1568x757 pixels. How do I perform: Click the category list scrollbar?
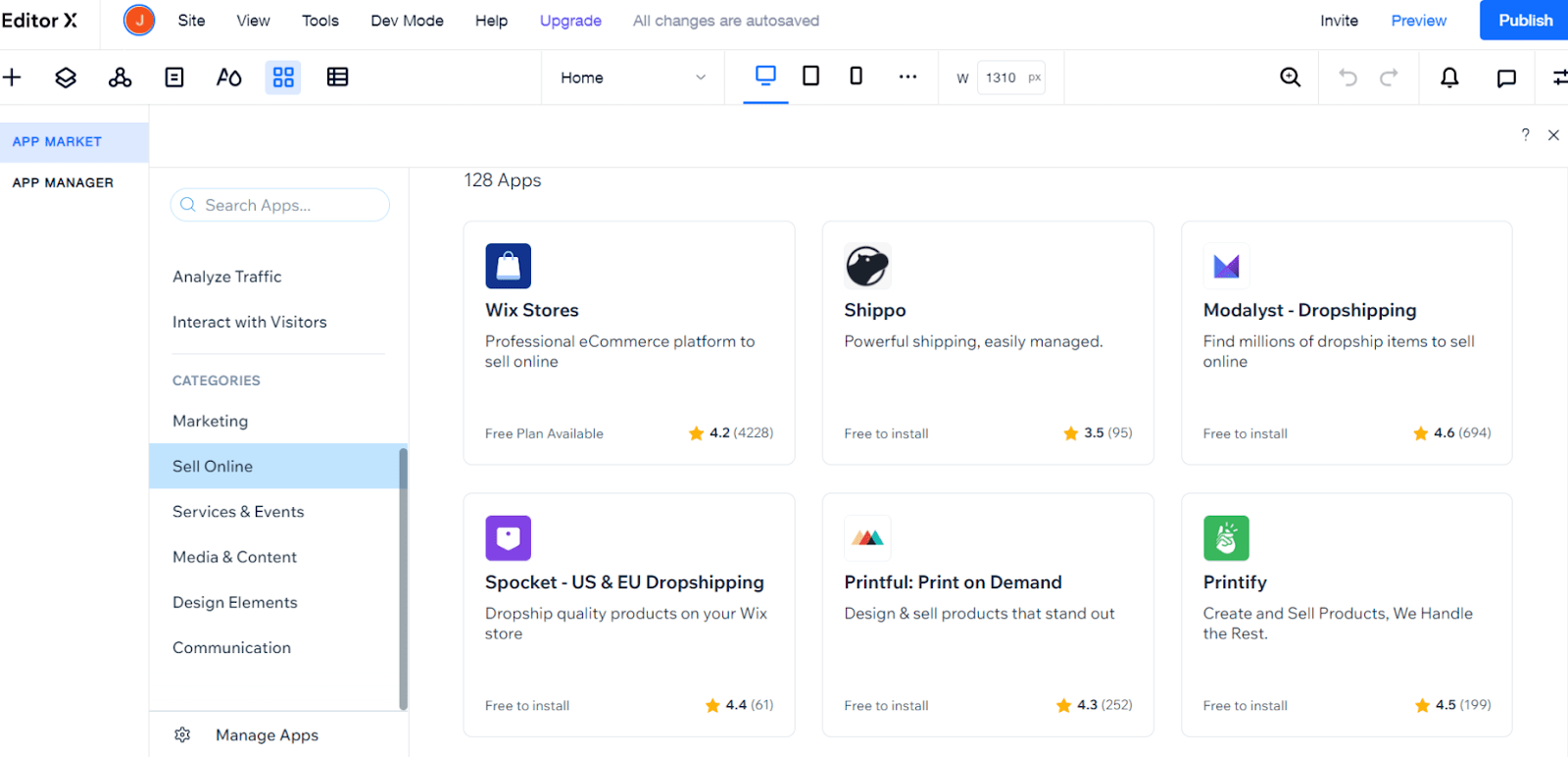(403, 579)
